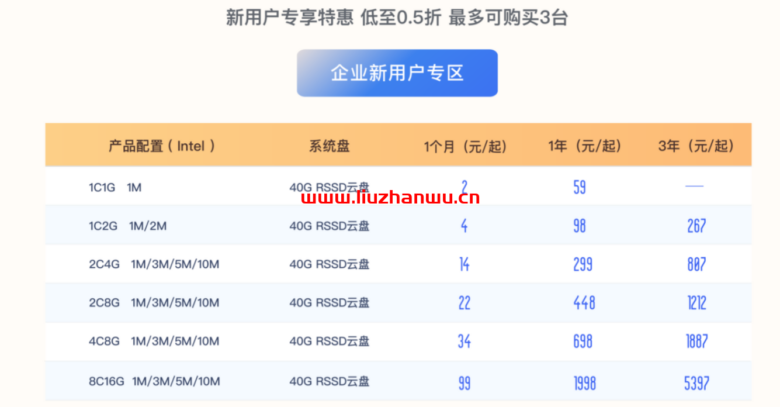780x407 pixels.
Task: Click the 3-year price 1887
Action: 696,341
